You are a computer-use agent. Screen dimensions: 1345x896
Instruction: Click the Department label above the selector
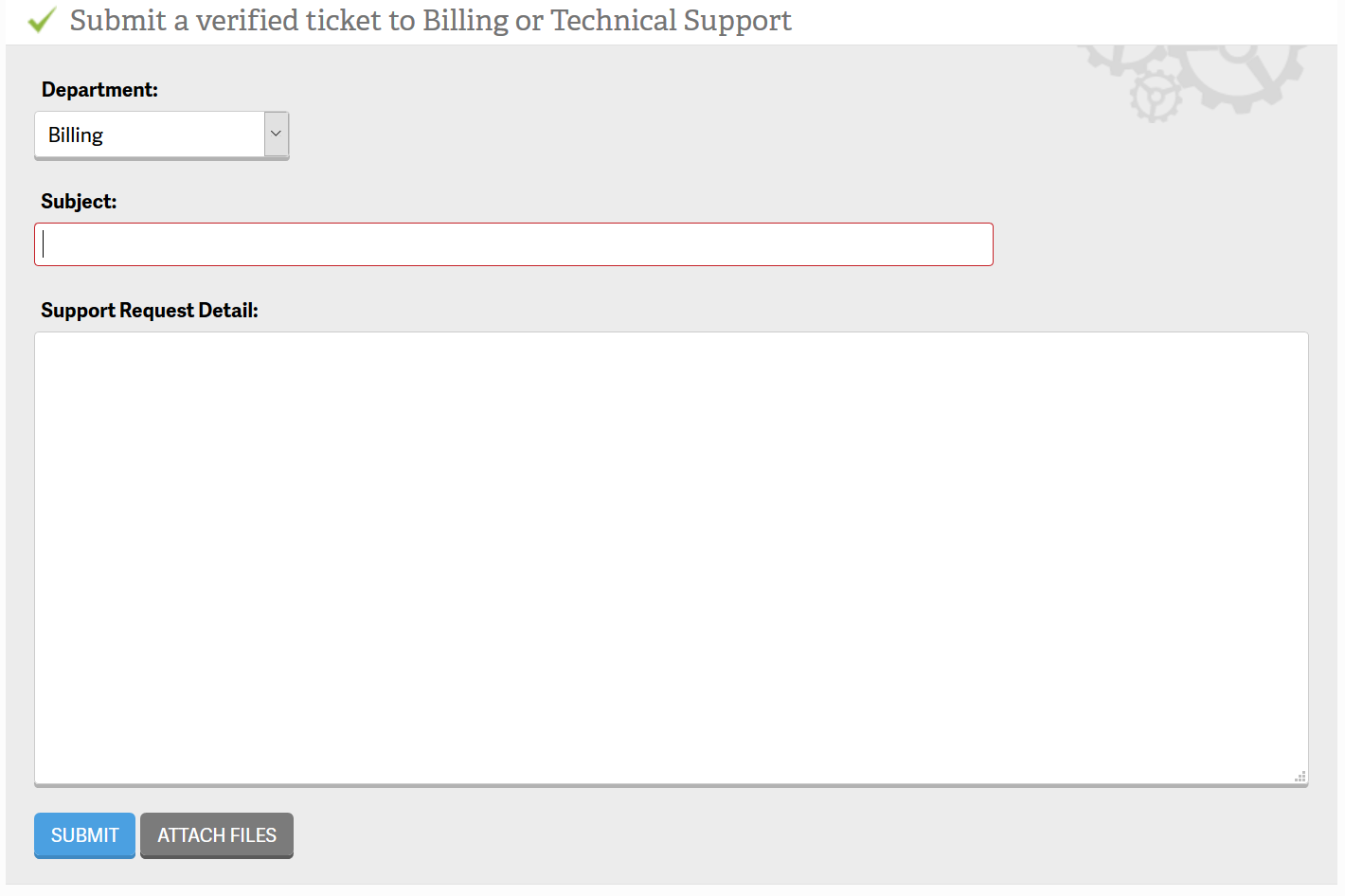tap(99, 89)
